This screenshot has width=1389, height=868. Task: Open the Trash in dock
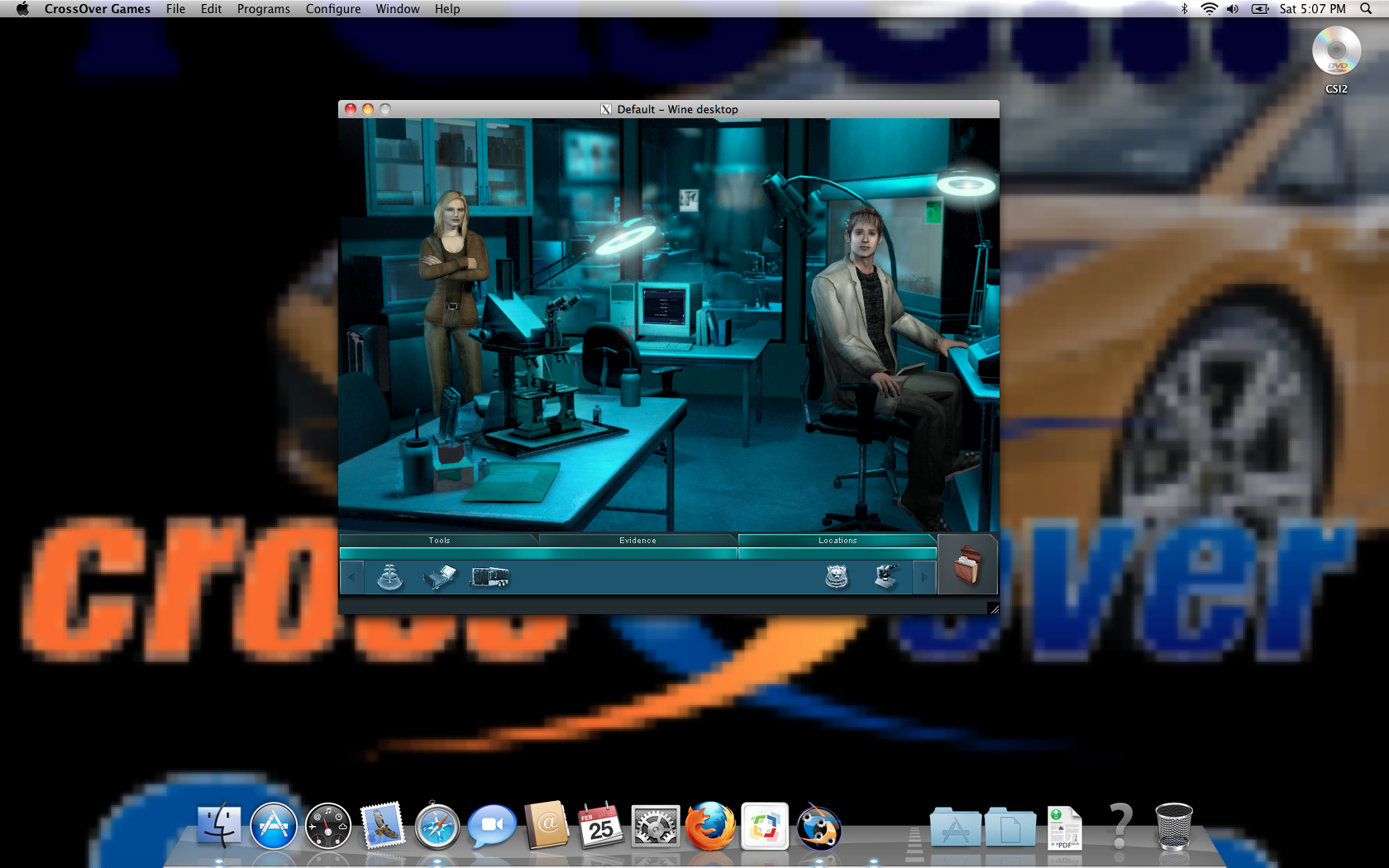(x=1174, y=826)
